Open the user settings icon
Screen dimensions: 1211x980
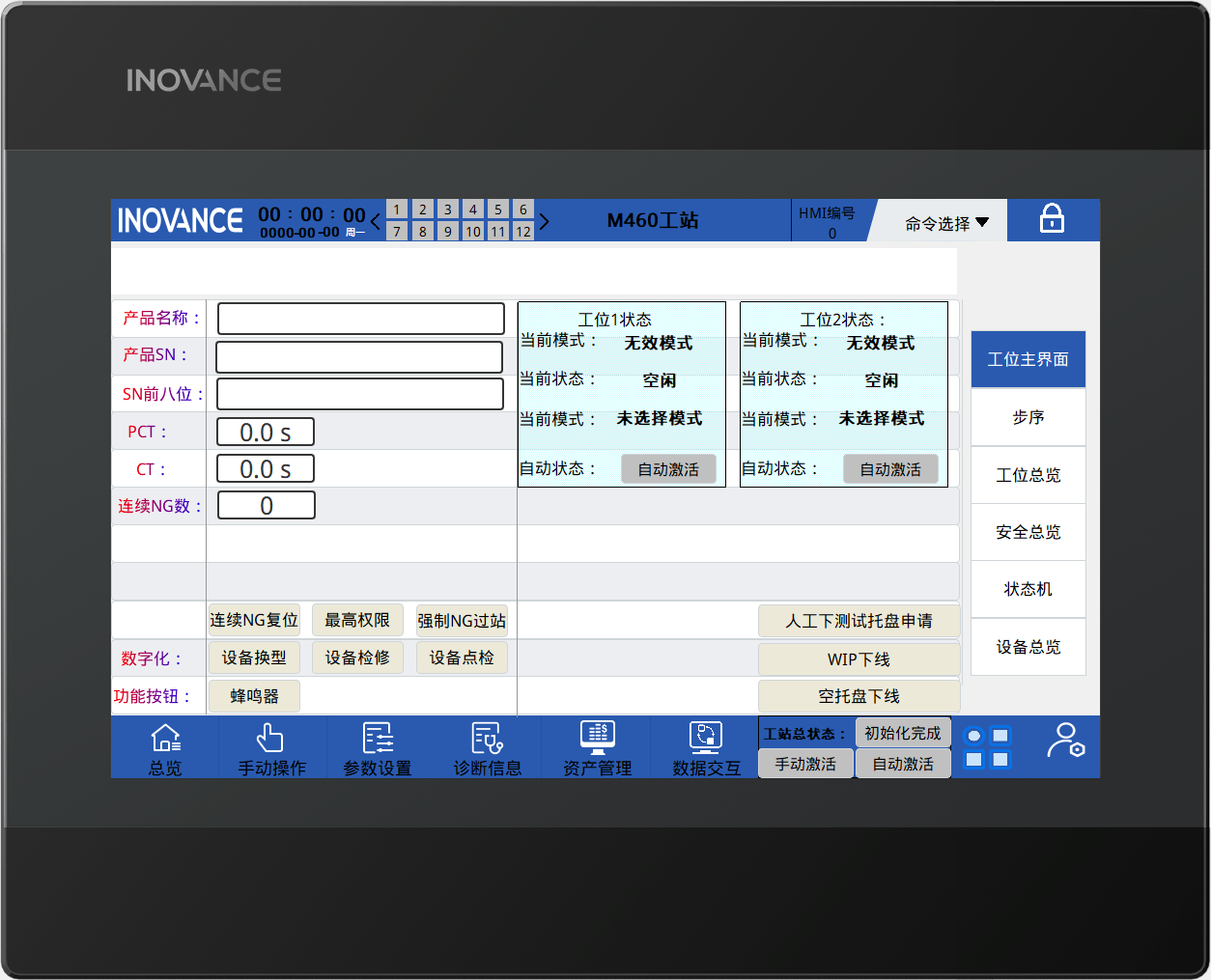pos(1066,742)
